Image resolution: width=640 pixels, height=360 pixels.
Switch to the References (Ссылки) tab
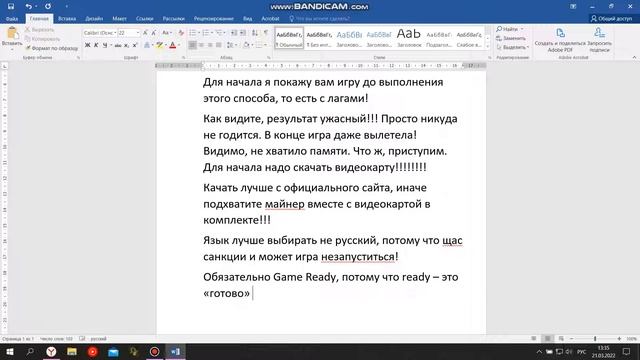[x=144, y=19]
